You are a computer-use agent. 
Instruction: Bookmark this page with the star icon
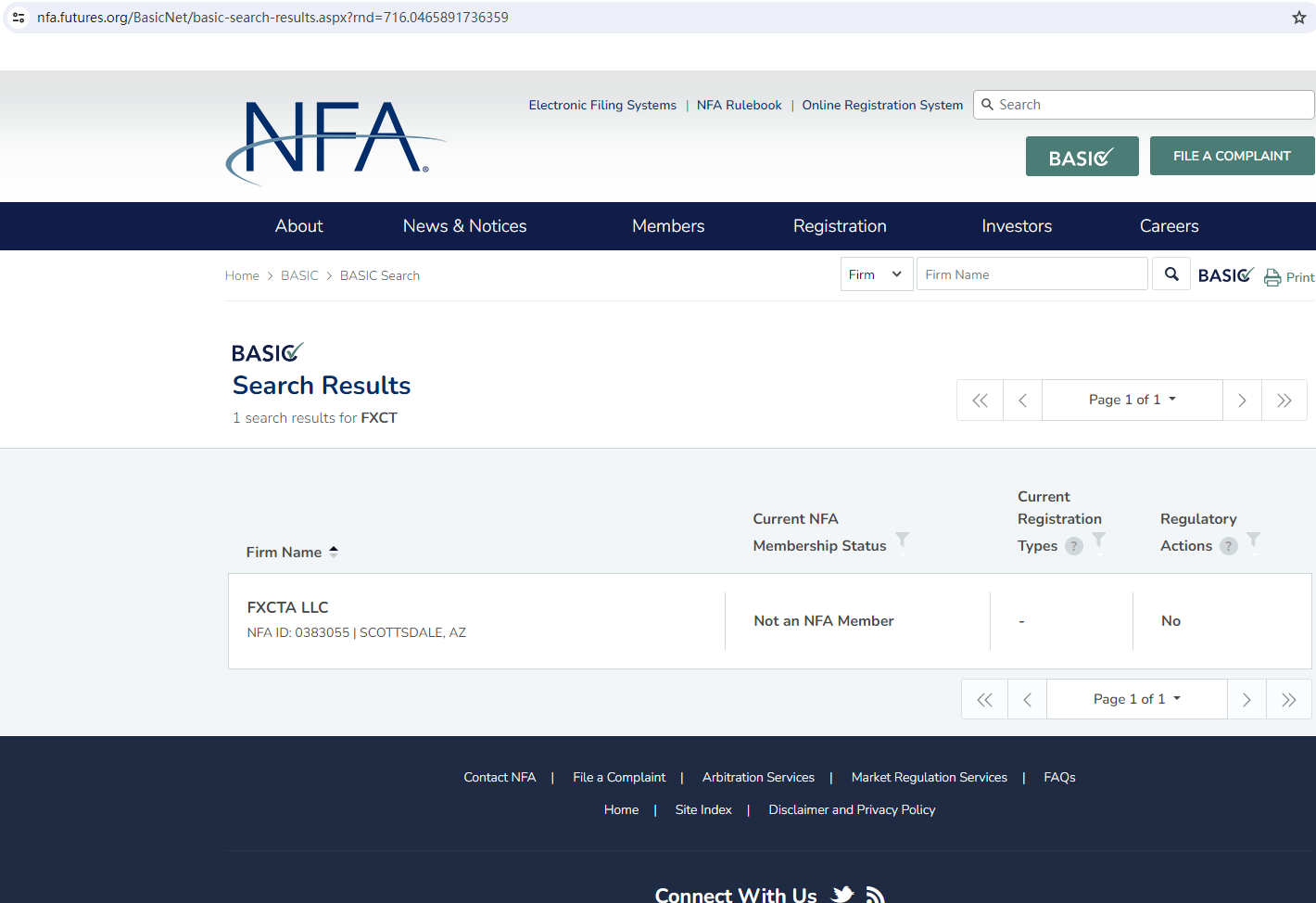pyautogui.click(x=1298, y=18)
